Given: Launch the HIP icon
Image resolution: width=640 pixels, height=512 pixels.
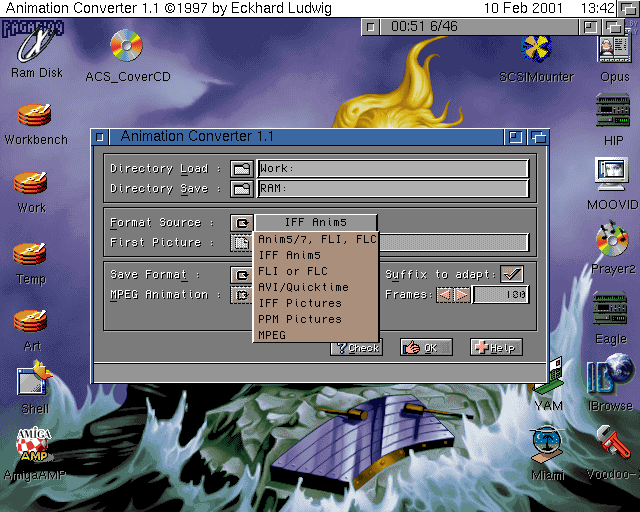Looking at the screenshot, I should (613, 110).
